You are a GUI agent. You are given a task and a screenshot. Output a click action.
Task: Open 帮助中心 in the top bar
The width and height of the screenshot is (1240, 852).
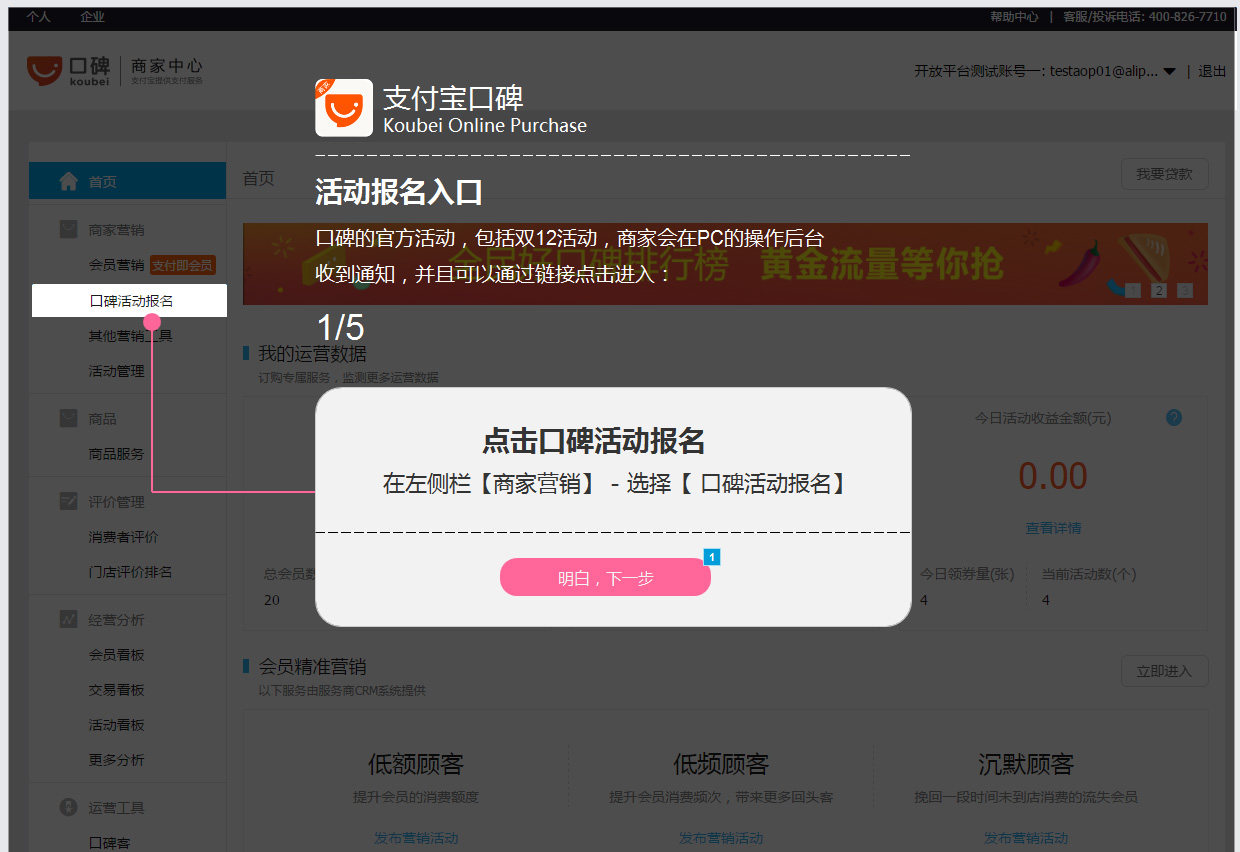tap(1014, 17)
